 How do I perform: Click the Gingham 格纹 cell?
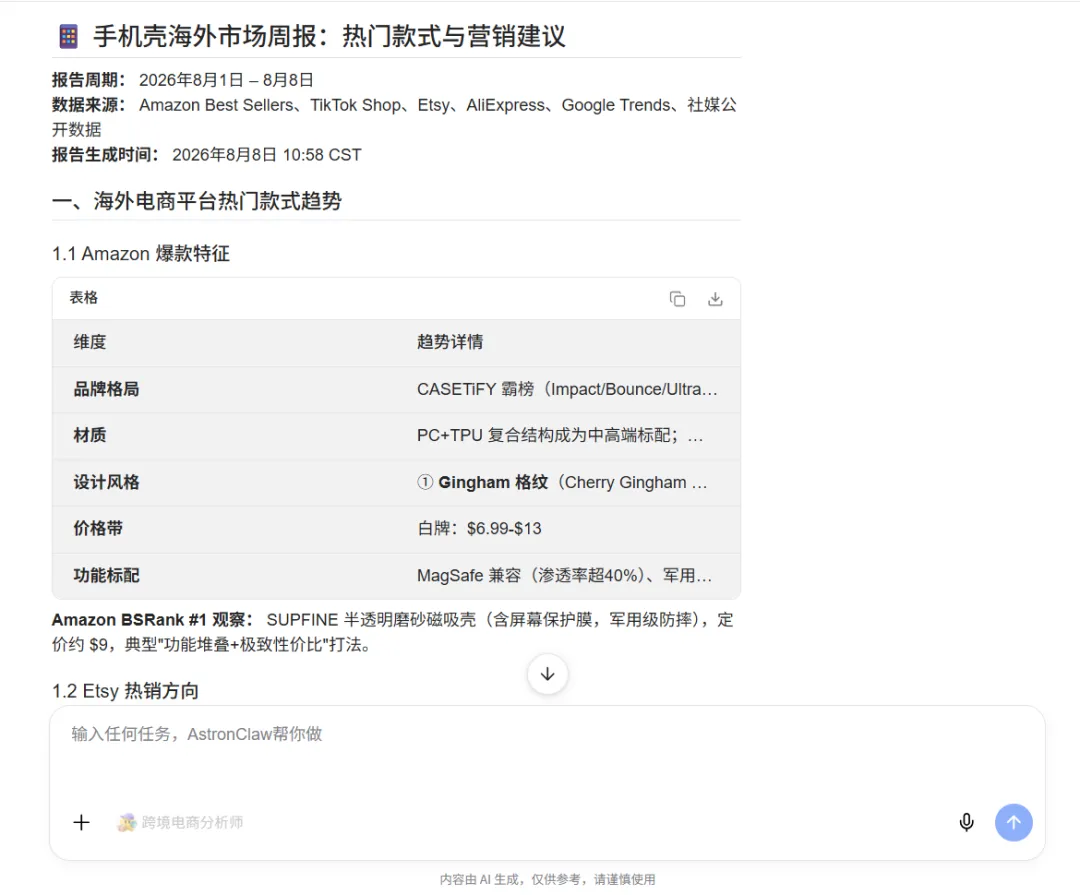[562, 482]
